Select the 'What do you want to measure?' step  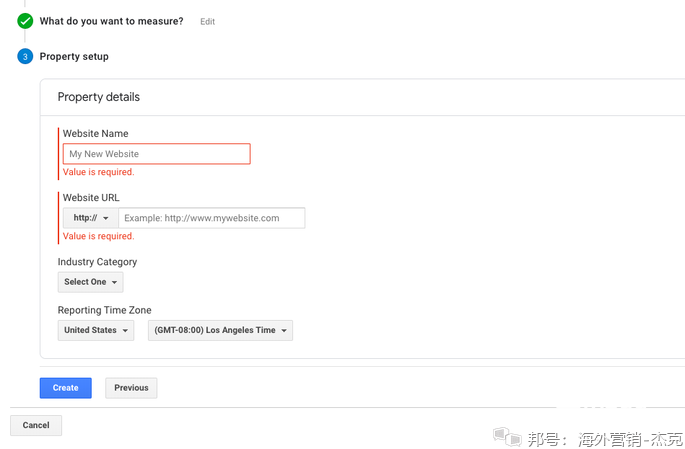pyautogui.click(x=111, y=21)
